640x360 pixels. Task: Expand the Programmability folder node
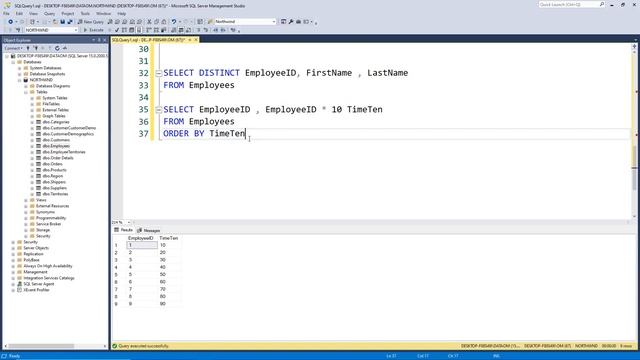click(26, 218)
